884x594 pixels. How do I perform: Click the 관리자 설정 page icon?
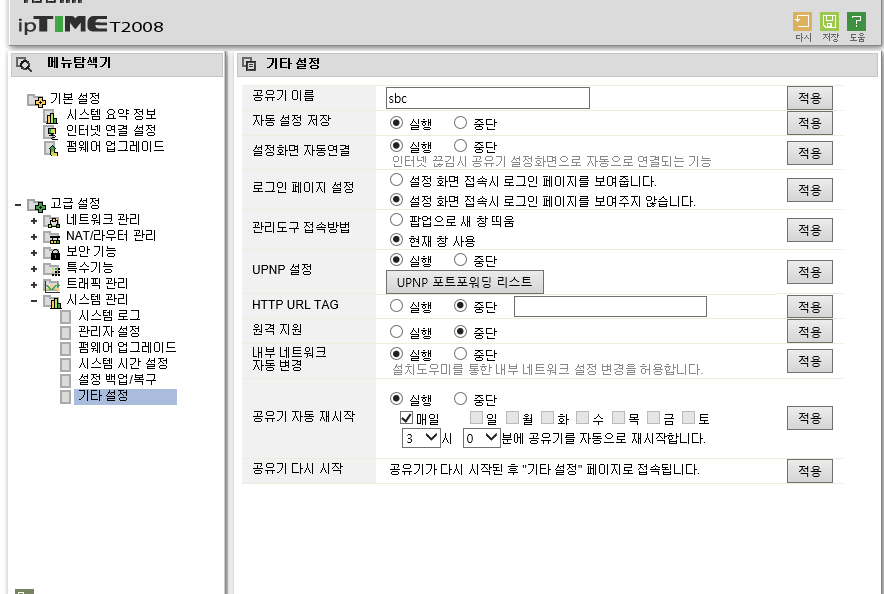[x=65, y=333]
